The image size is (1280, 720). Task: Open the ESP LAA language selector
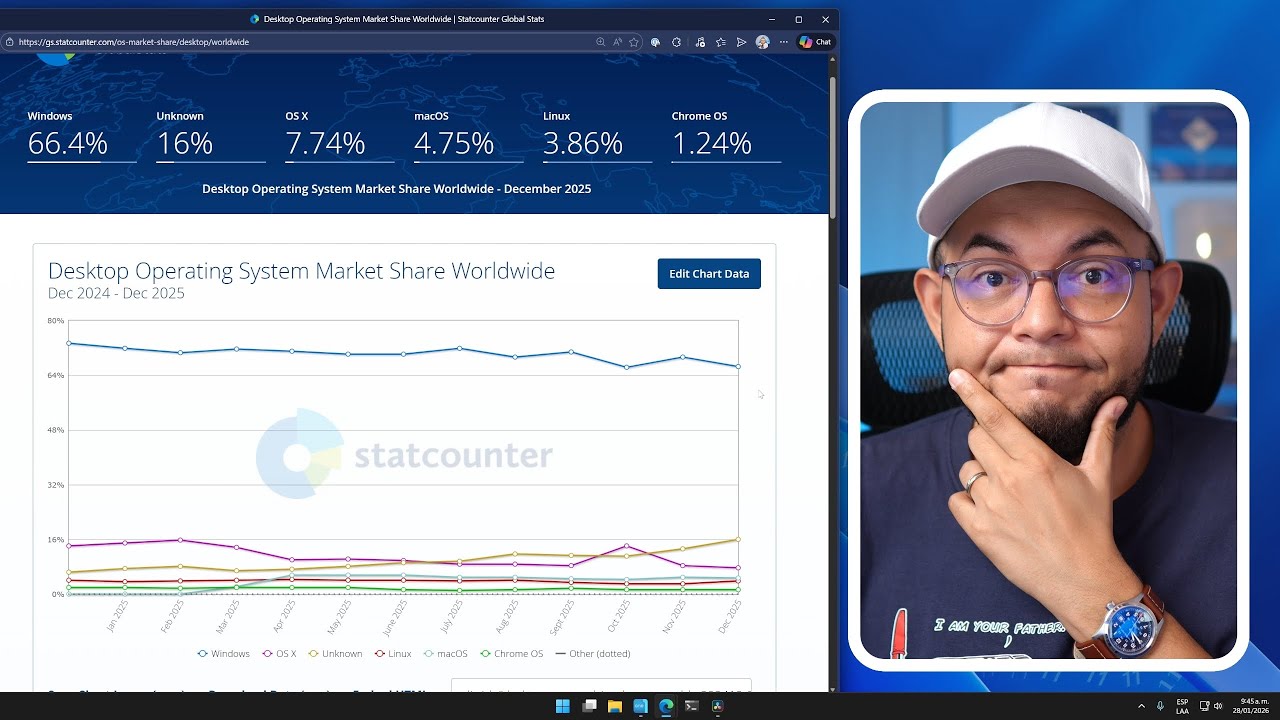pyautogui.click(x=1182, y=706)
